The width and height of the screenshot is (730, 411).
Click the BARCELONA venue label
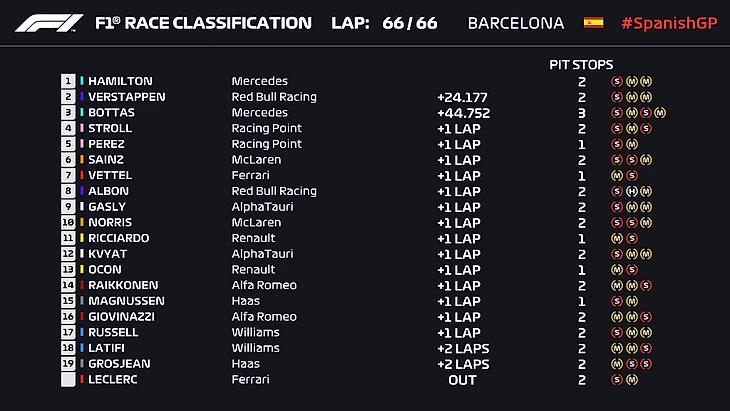(515, 23)
